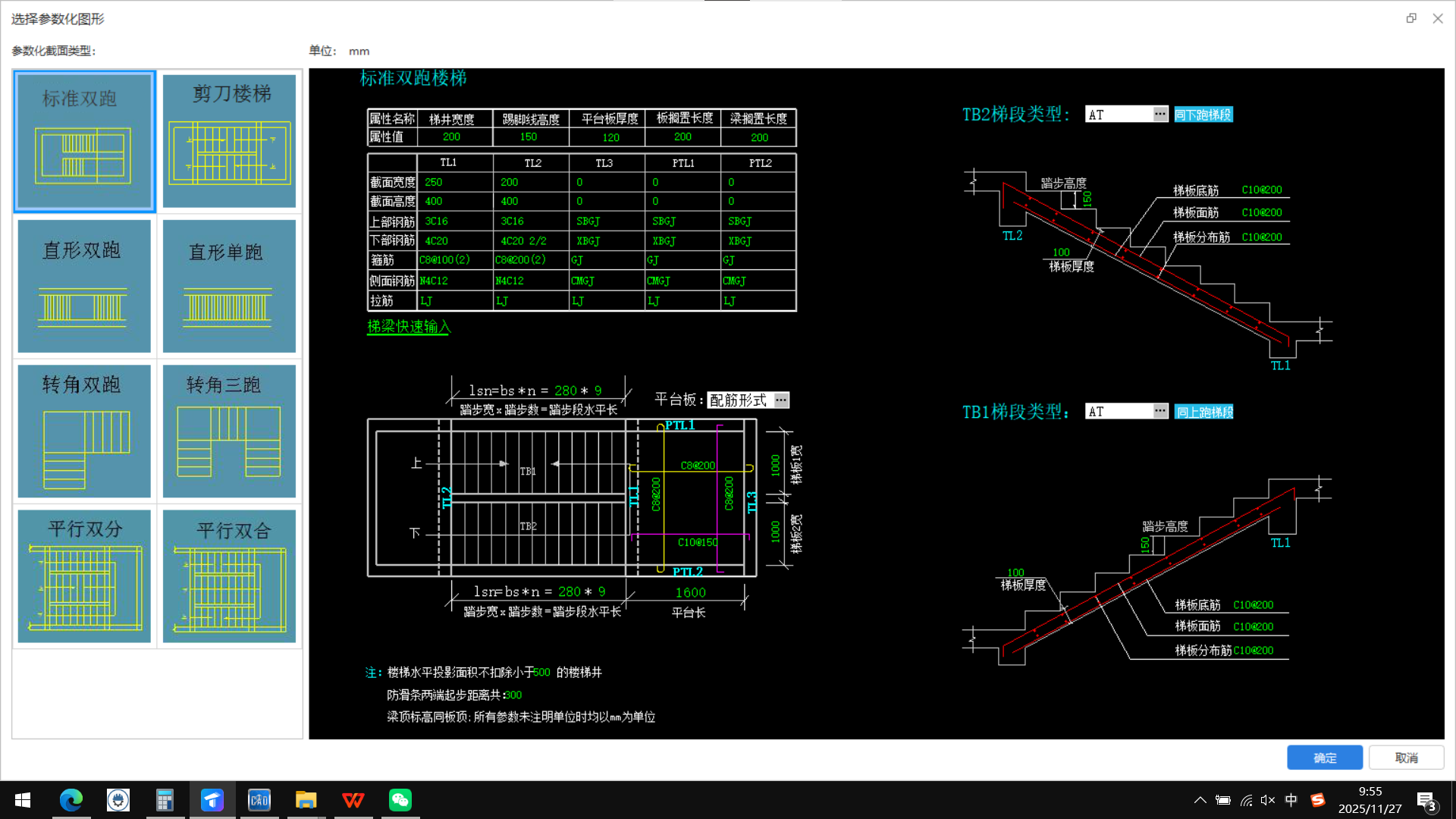Edit the 平台长 value 1600
This screenshot has width=1456, height=819.
(690, 592)
